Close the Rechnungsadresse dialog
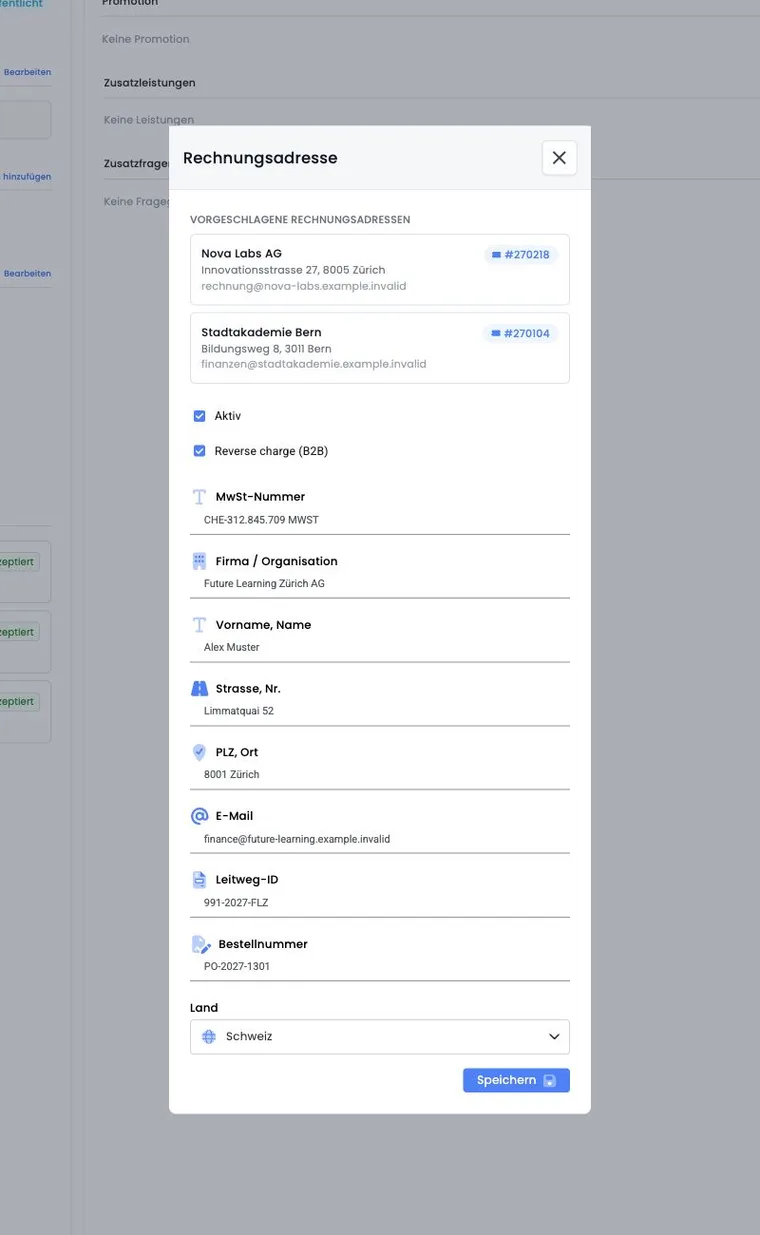This screenshot has width=760, height=1235. coord(559,158)
